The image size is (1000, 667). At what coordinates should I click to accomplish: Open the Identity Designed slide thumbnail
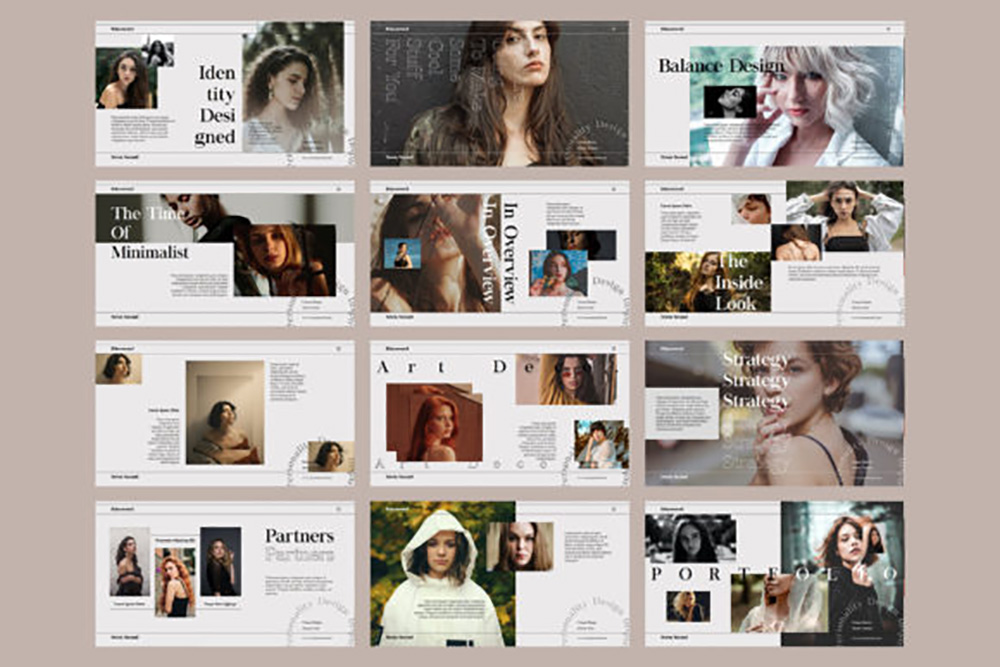[224, 93]
